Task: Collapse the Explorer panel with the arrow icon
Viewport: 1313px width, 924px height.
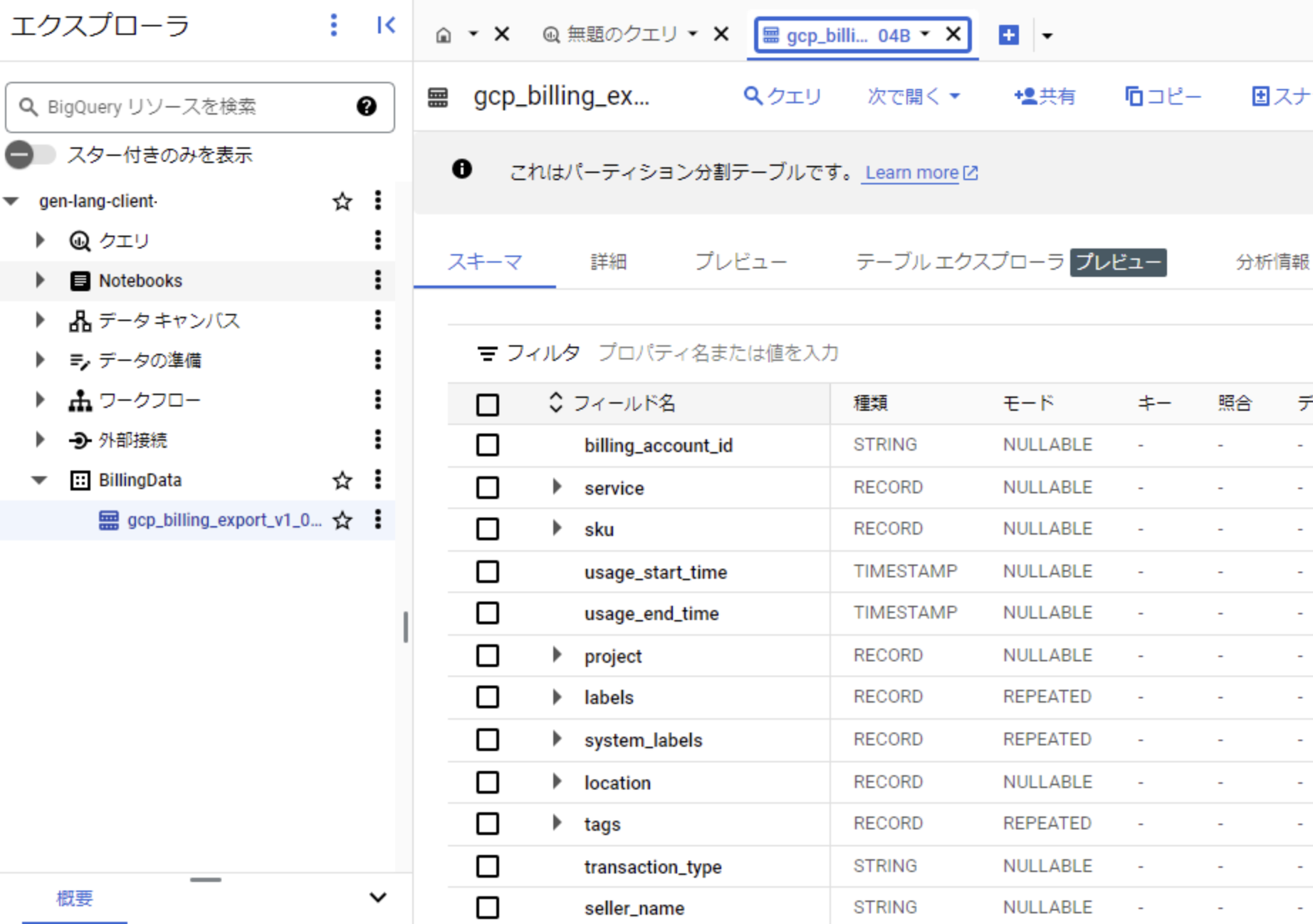Action: [385, 26]
